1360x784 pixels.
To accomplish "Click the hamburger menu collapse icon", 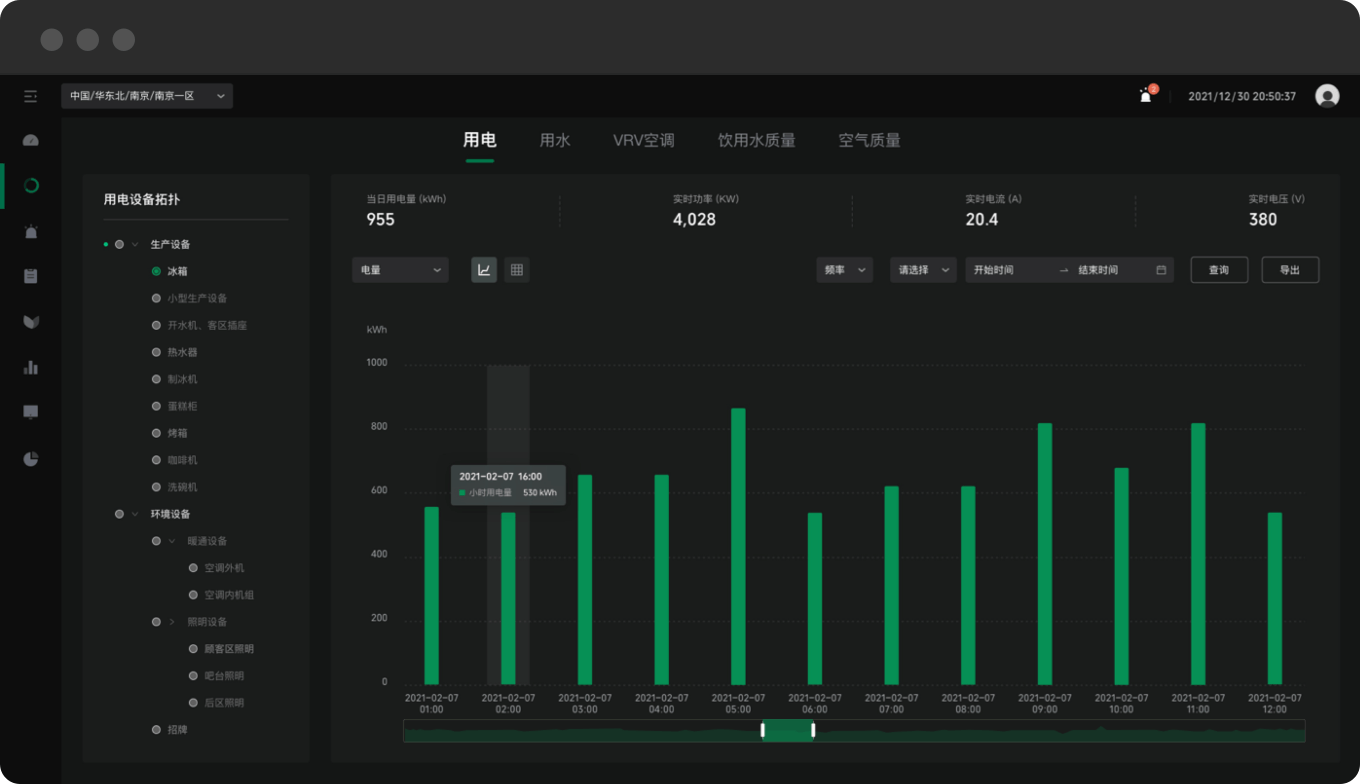I will [31, 96].
